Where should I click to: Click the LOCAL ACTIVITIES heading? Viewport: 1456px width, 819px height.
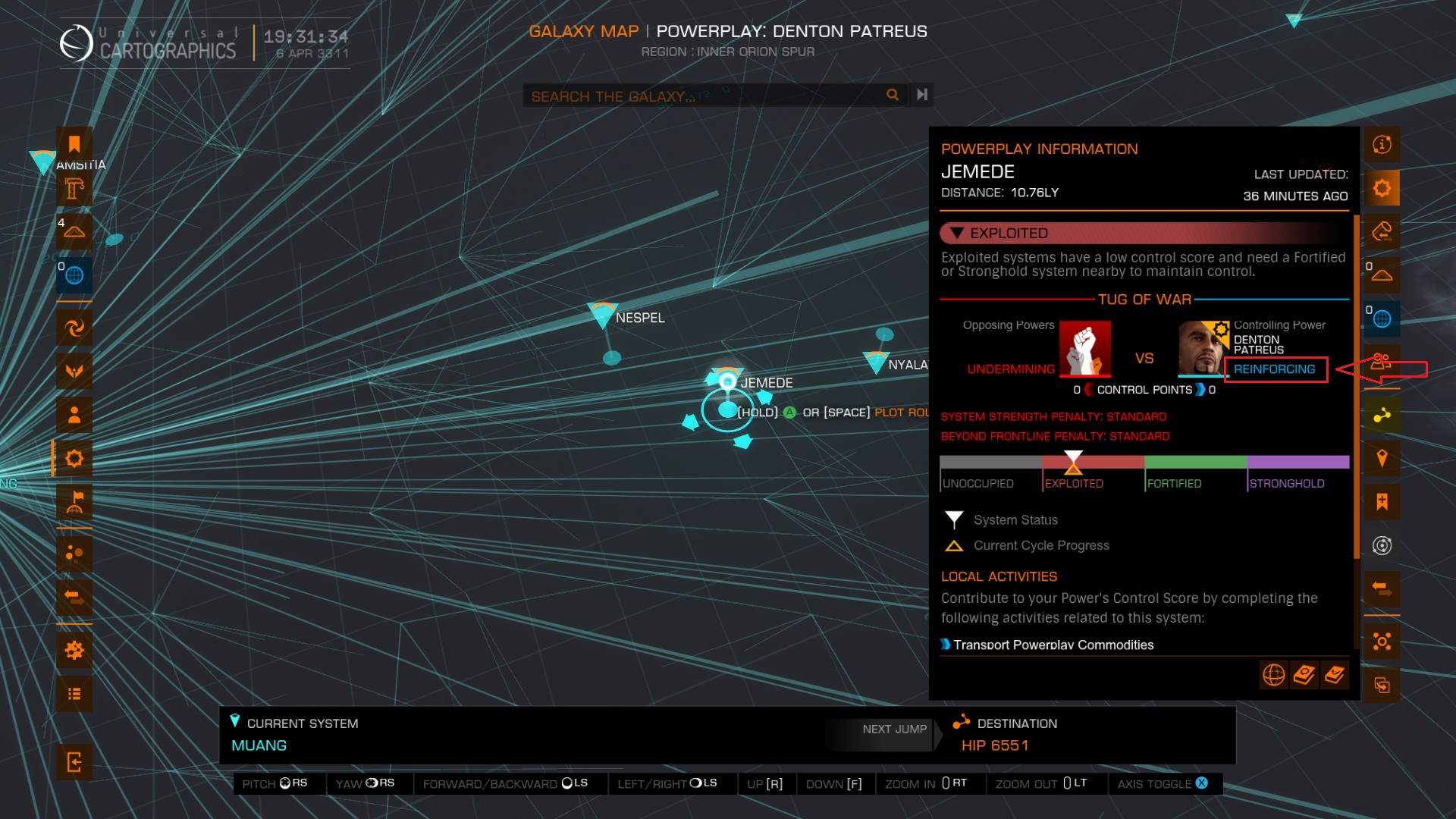[x=999, y=577]
